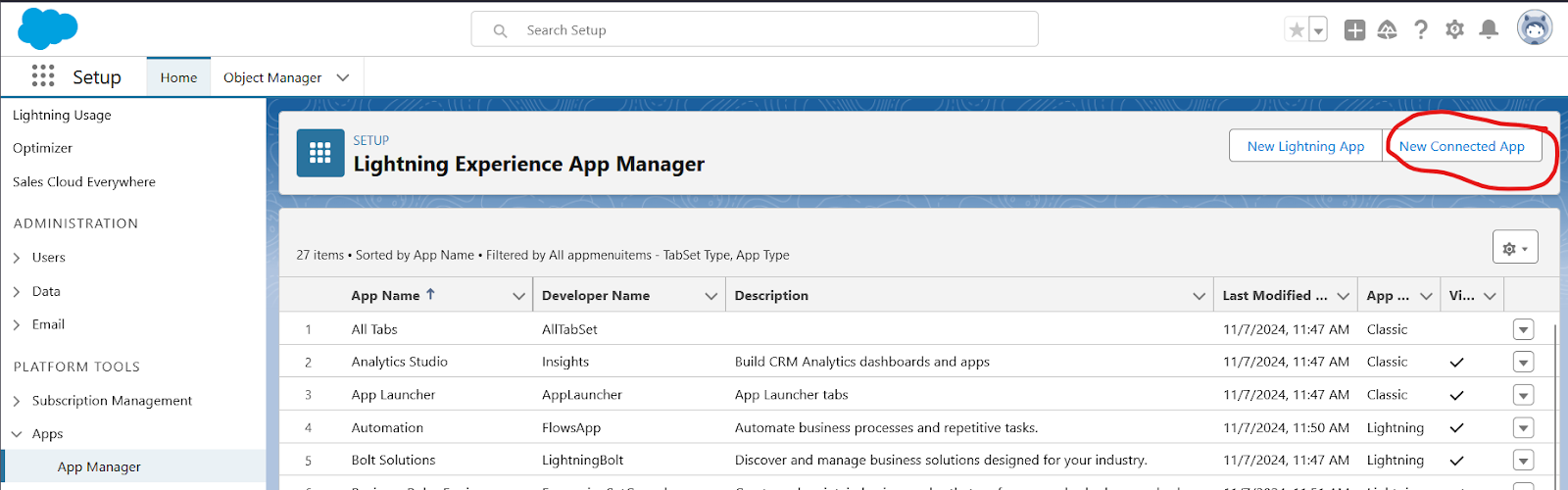Viewport: 1568px width, 490px height.
Task: Open the Global Actions plus icon
Action: pyautogui.click(x=1354, y=30)
